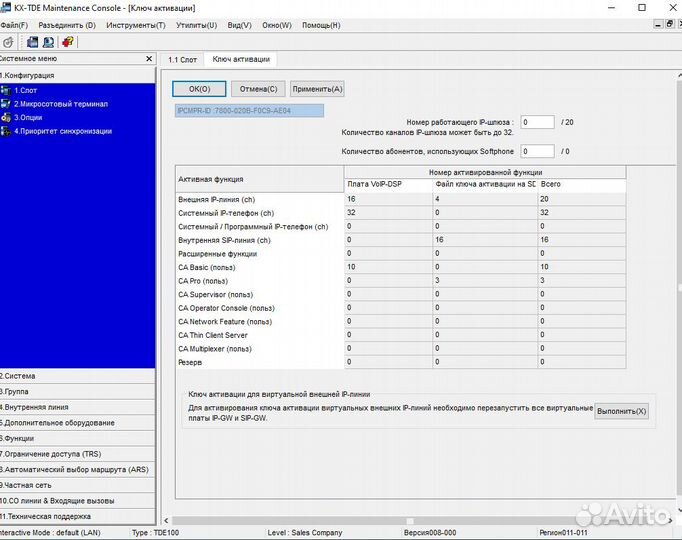Select 4.Приоритет синхронизации sidebar item

pyautogui.click(x=62, y=131)
